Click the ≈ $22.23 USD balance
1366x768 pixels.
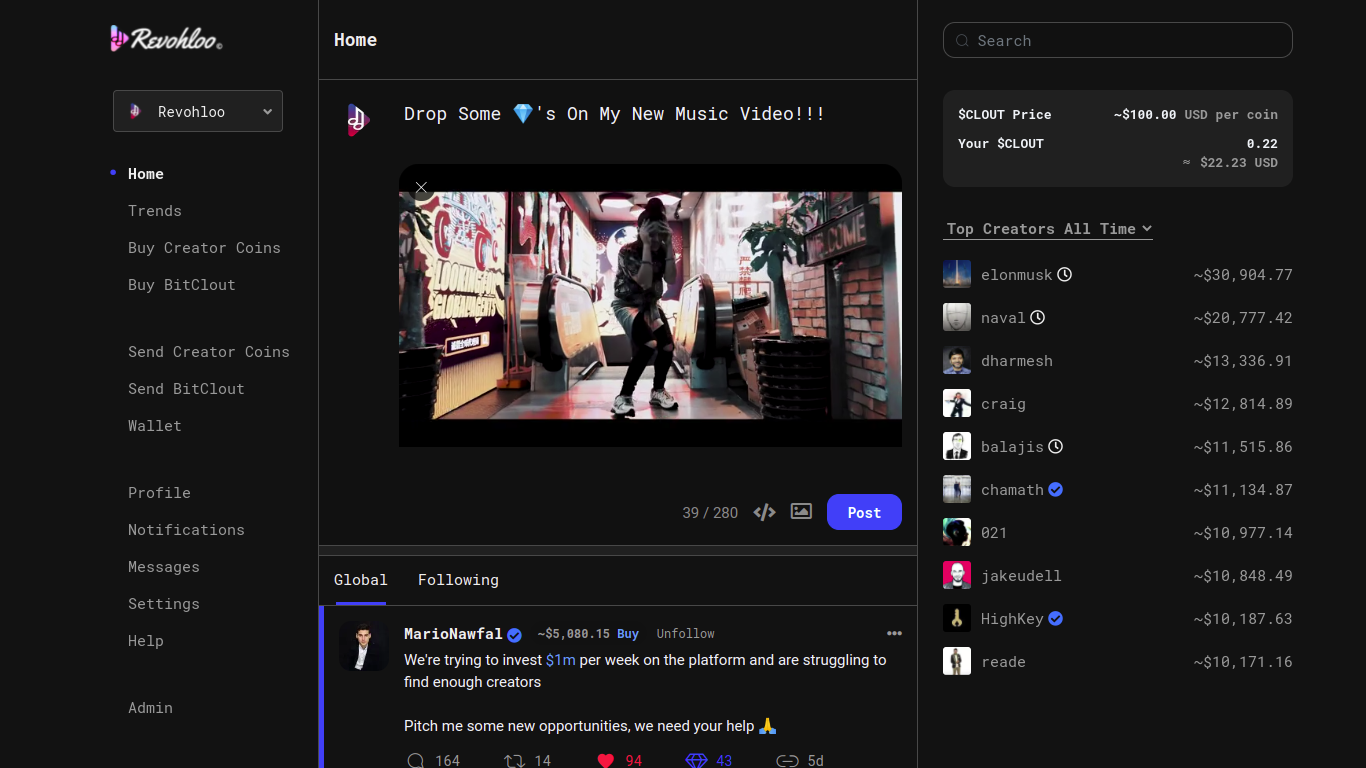(1230, 163)
